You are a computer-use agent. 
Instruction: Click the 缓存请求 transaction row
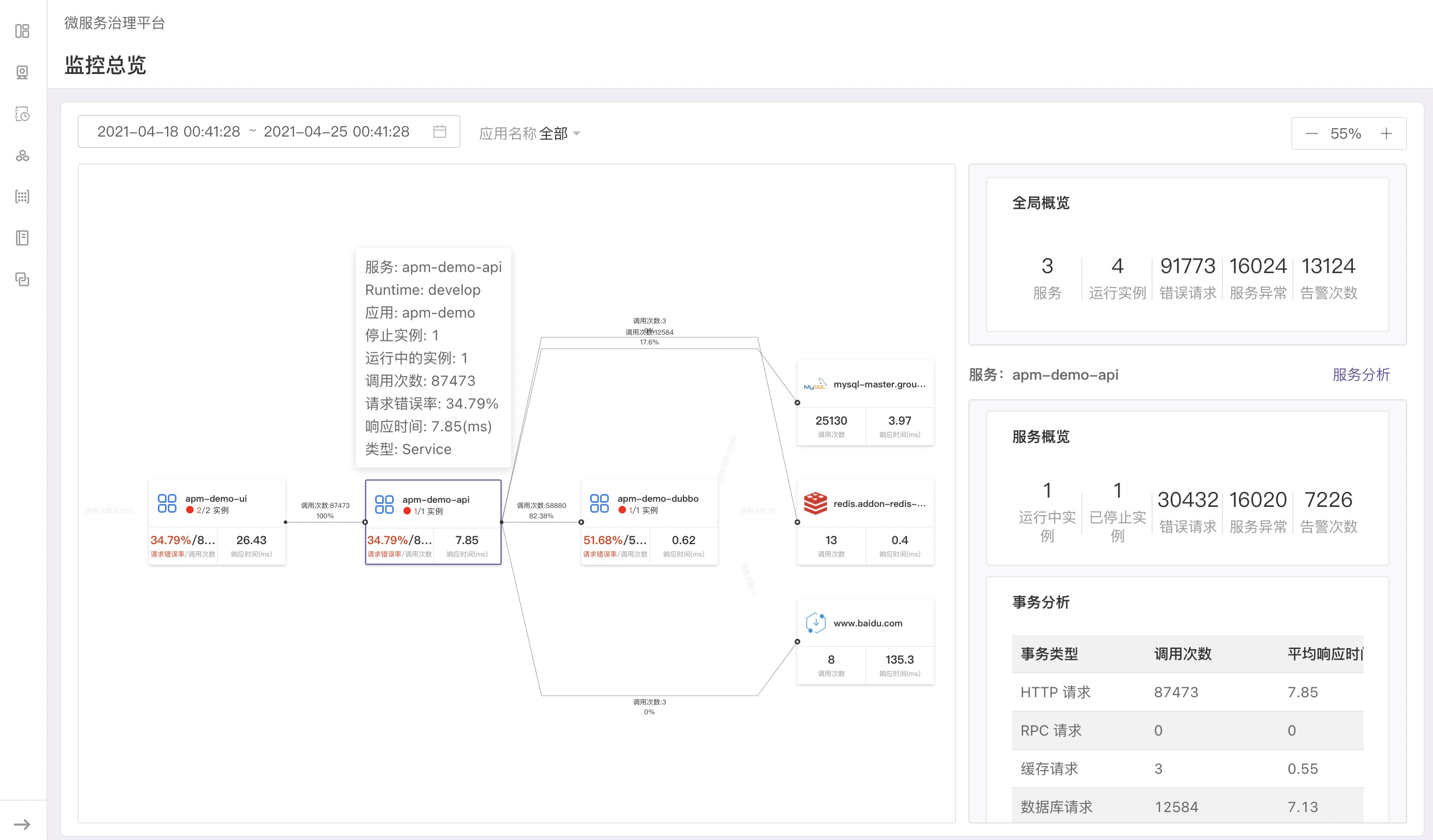point(1187,768)
